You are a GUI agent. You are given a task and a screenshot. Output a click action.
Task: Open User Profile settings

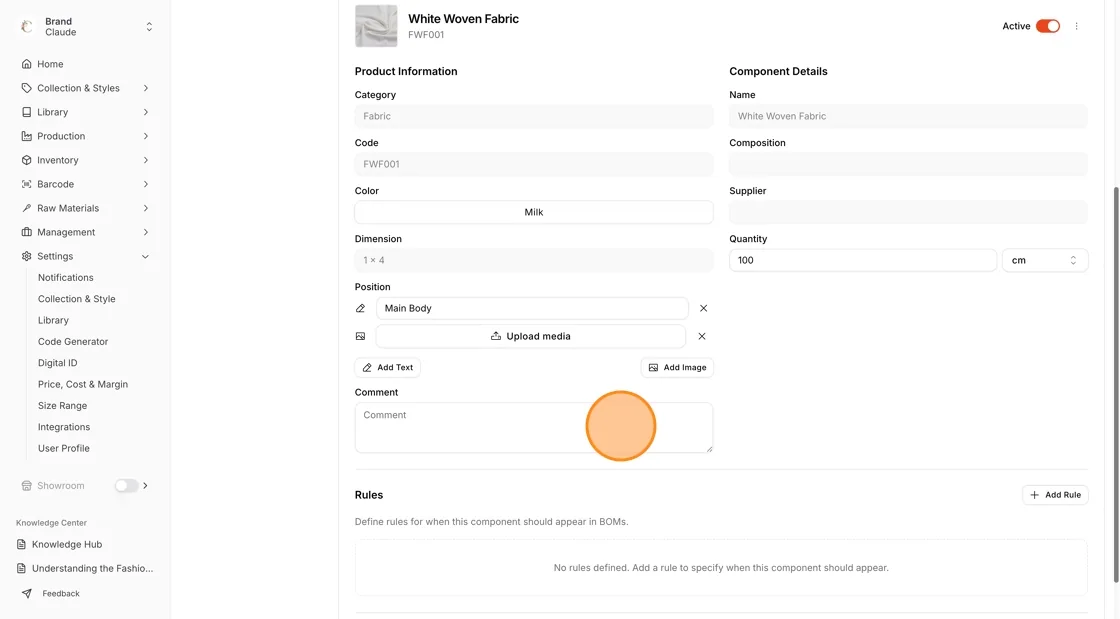(x=64, y=448)
